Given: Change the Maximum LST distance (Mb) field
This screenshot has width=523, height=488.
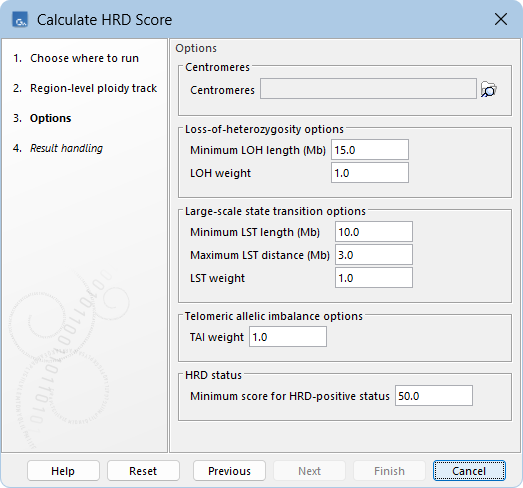Looking at the screenshot, I should point(374,255).
